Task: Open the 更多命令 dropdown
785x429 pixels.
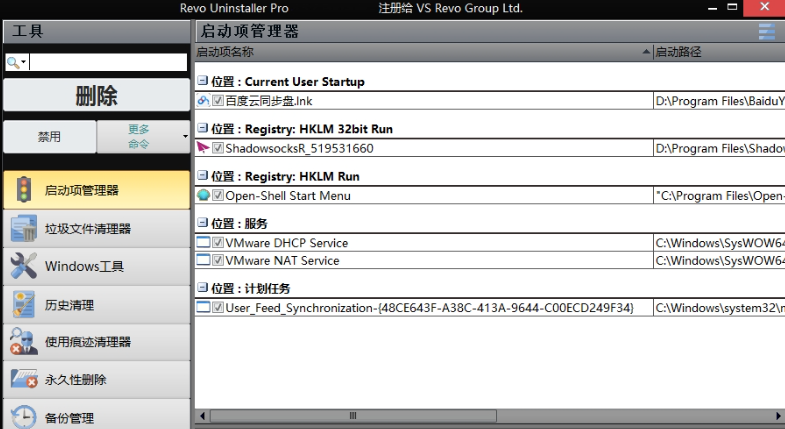Action: click(144, 137)
